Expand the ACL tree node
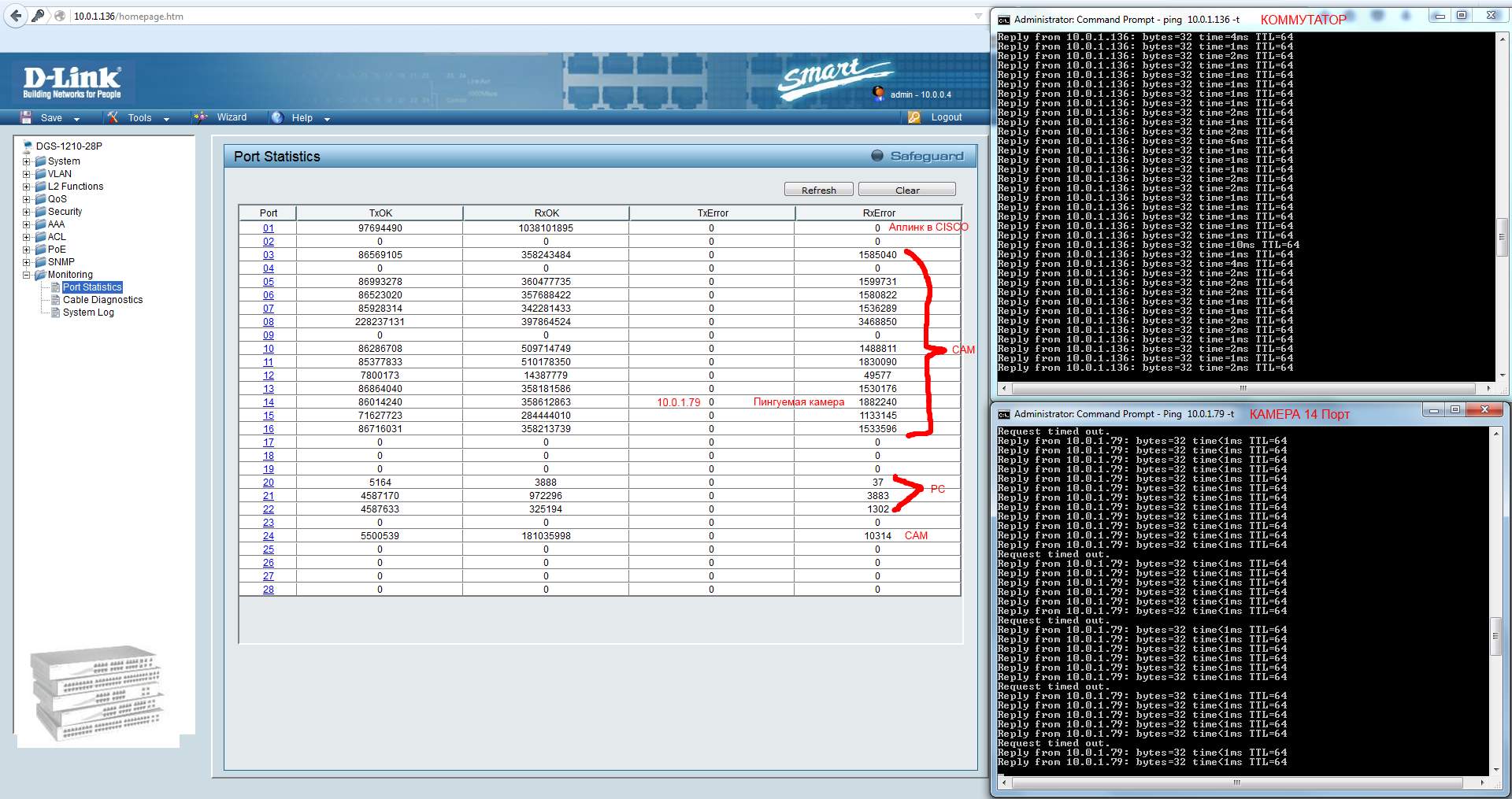Image resolution: width=1512 pixels, height=799 pixels. [x=27, y=237]
